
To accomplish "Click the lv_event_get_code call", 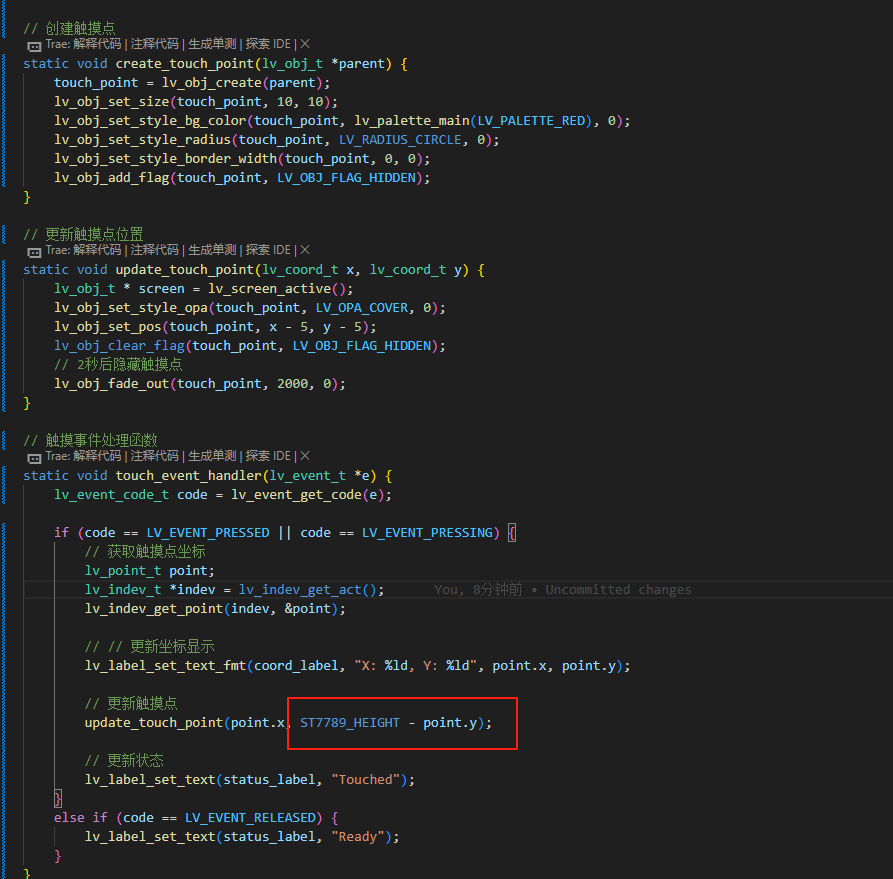I will coord(296,494).
